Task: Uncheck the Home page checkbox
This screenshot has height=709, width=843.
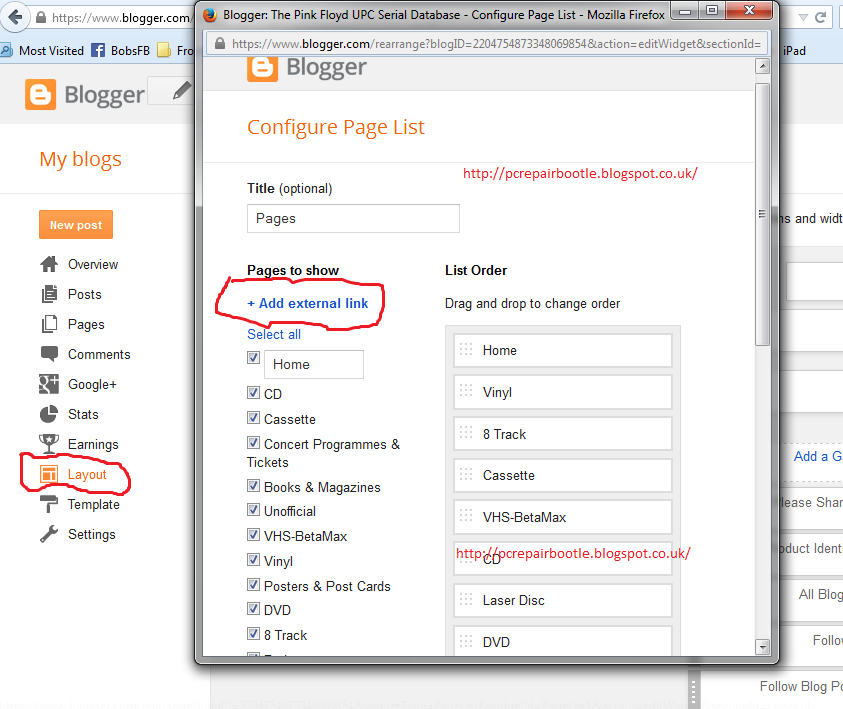Action: pos(253,357)
